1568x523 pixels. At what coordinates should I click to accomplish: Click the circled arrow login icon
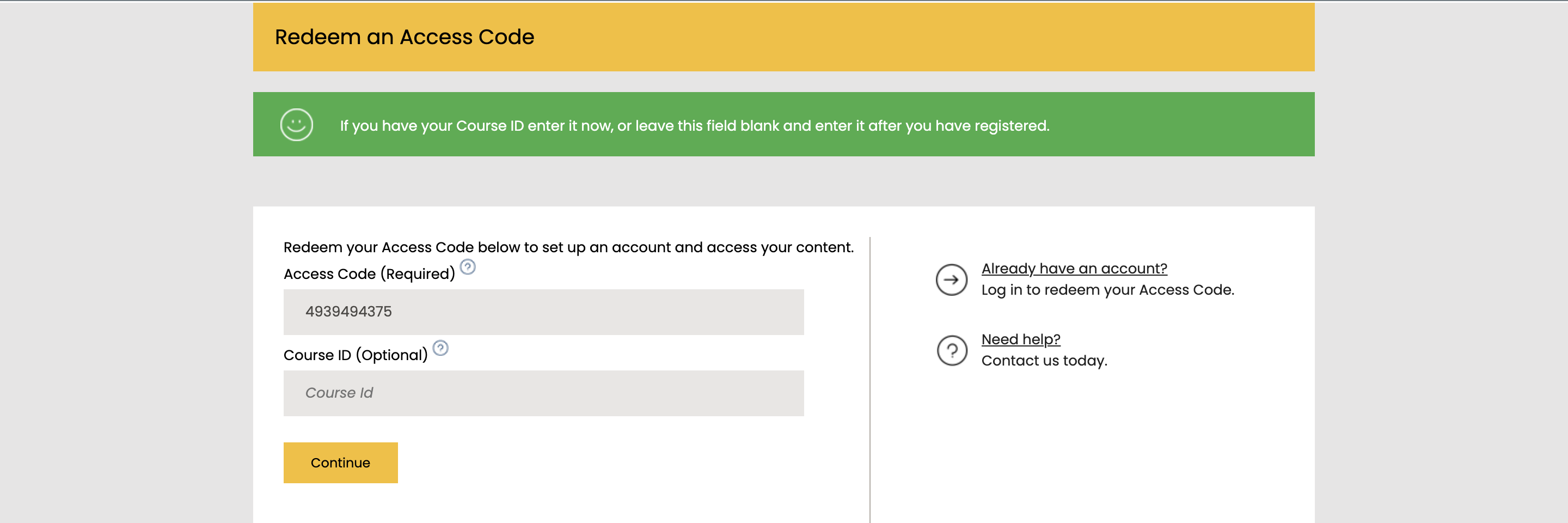coord(951,279)
